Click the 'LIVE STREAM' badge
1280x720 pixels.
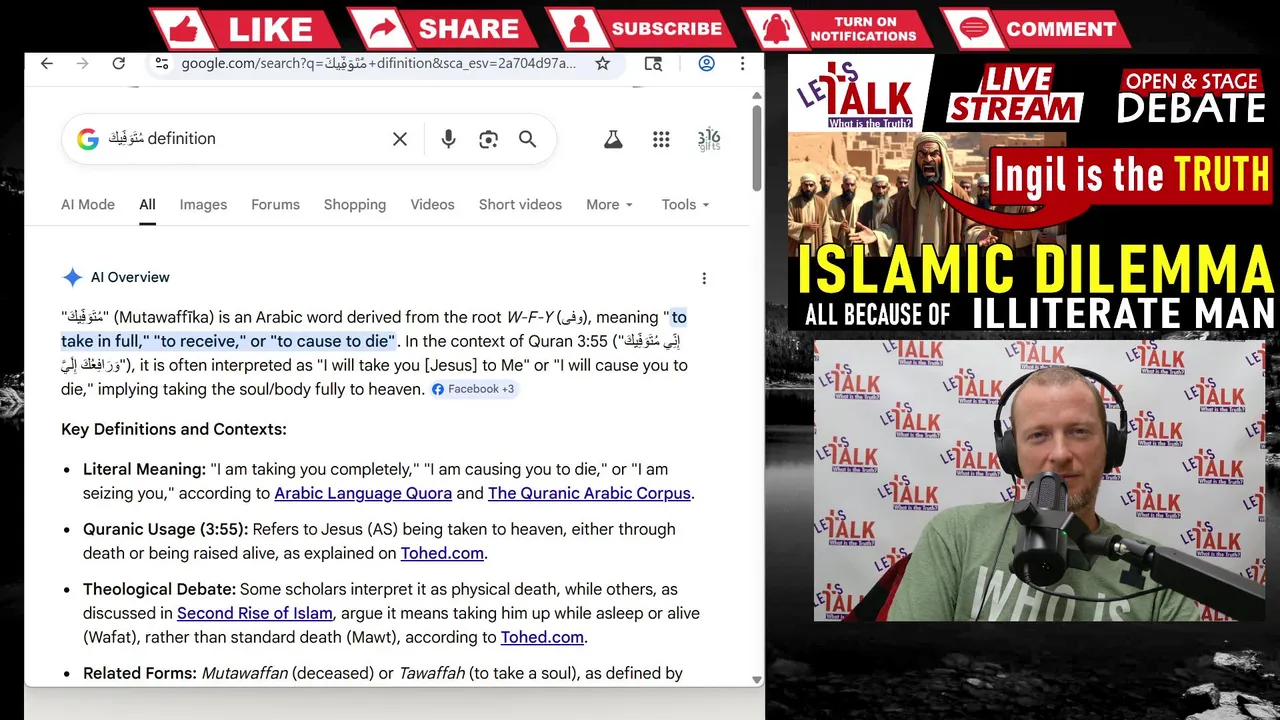tap(1015, 94)
